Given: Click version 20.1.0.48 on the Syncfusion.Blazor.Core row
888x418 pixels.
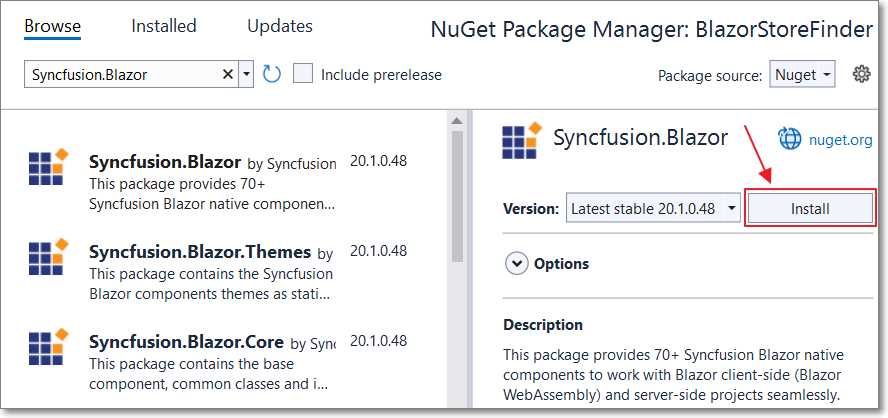Looking at the screenshot, I should [378, 340].
